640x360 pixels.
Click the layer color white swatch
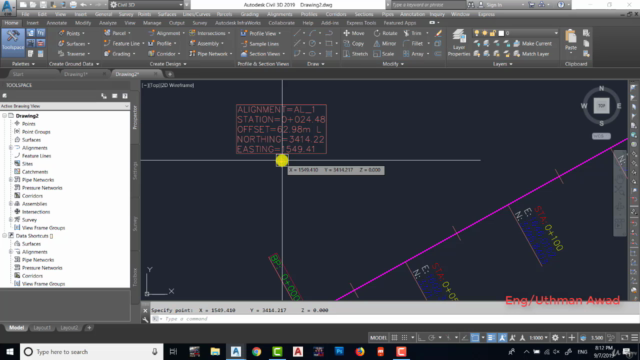pyautogui.click(x=501, y=33)
